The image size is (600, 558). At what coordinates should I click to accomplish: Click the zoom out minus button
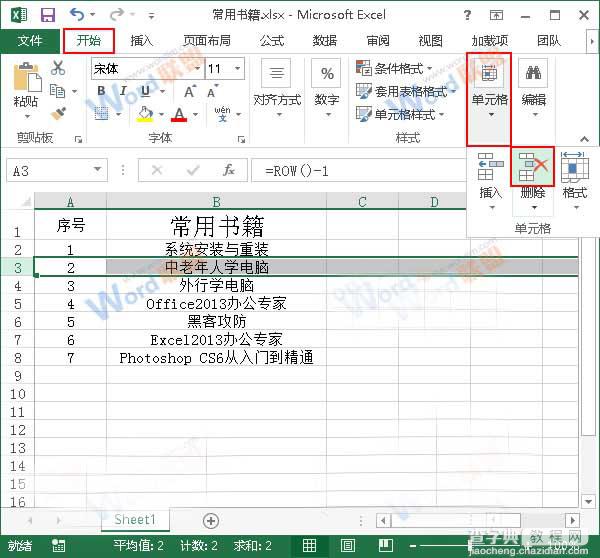[412, 546]
